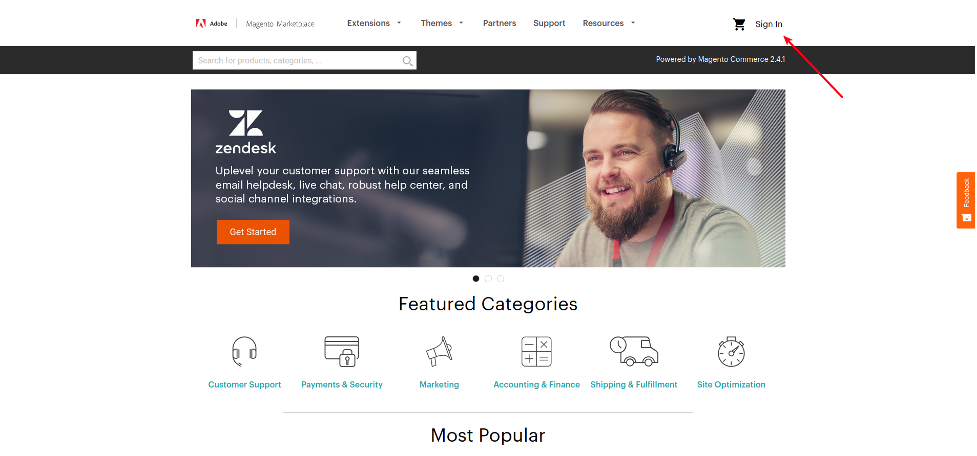Select the Payments & Security card icon
This screenshot has width=977, height=456.
341,351
